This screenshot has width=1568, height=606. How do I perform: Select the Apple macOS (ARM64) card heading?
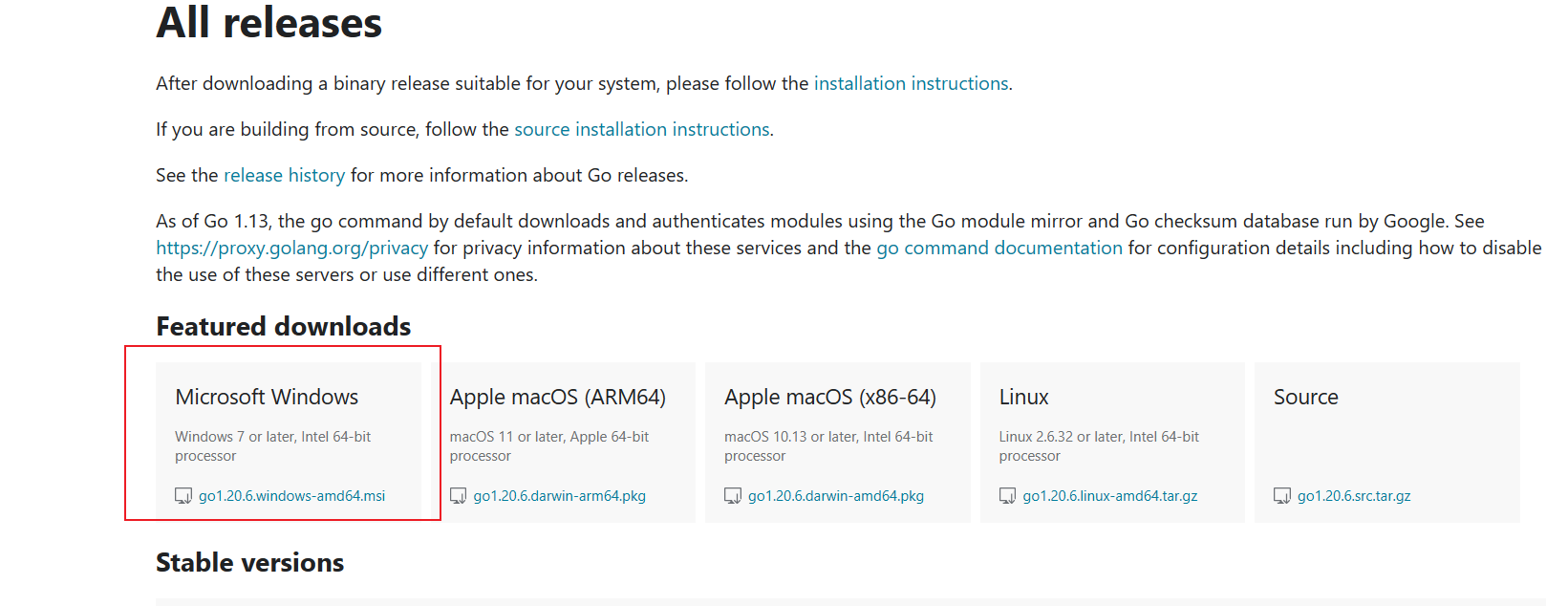pyautogui.click(x=557, y=398)
